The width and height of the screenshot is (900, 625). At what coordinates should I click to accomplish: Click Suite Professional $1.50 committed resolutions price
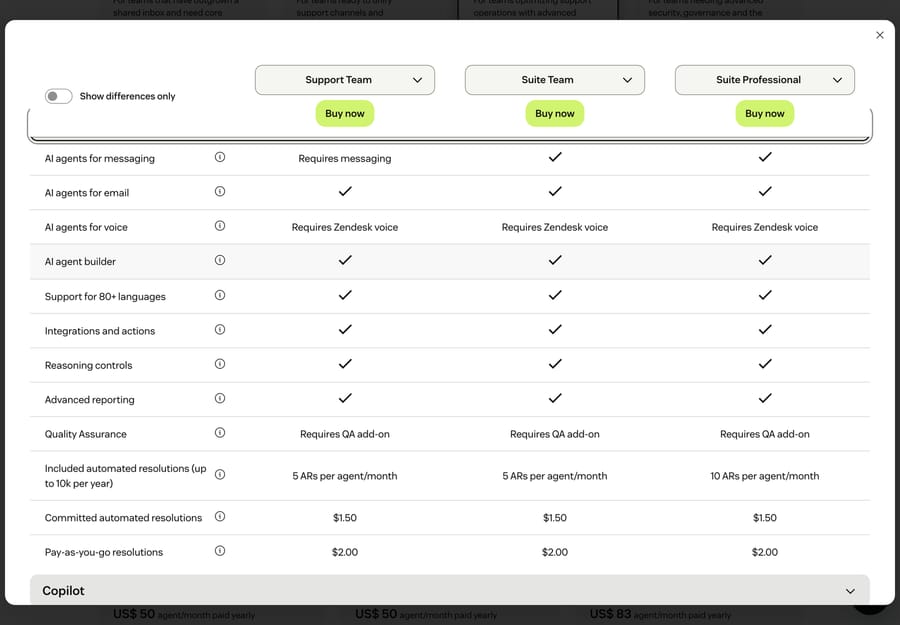pyautogui.click(x=765, y=518)
